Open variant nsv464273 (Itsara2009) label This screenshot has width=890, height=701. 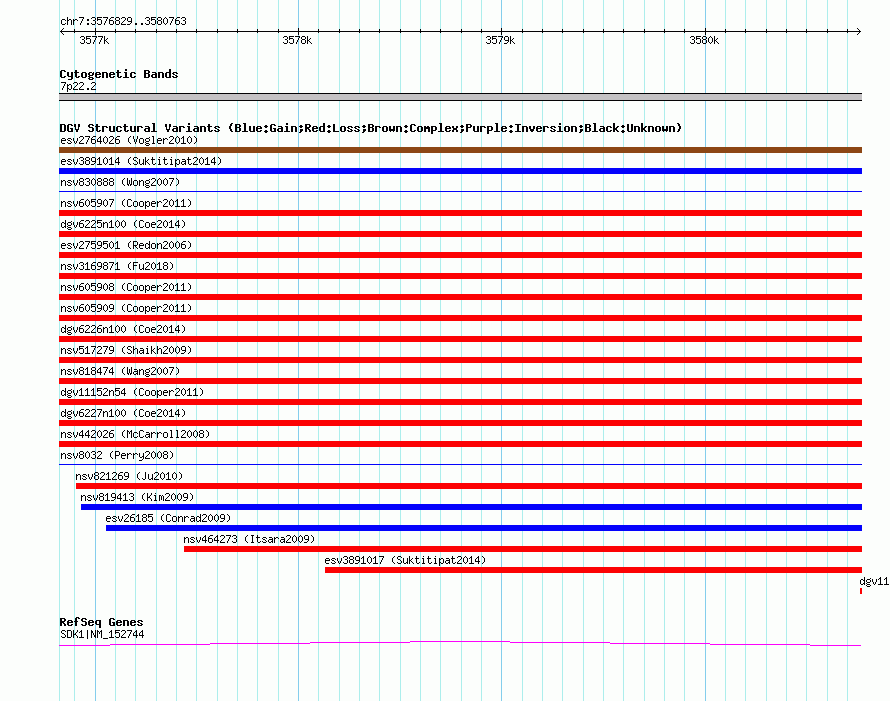(x=249, y=539)
